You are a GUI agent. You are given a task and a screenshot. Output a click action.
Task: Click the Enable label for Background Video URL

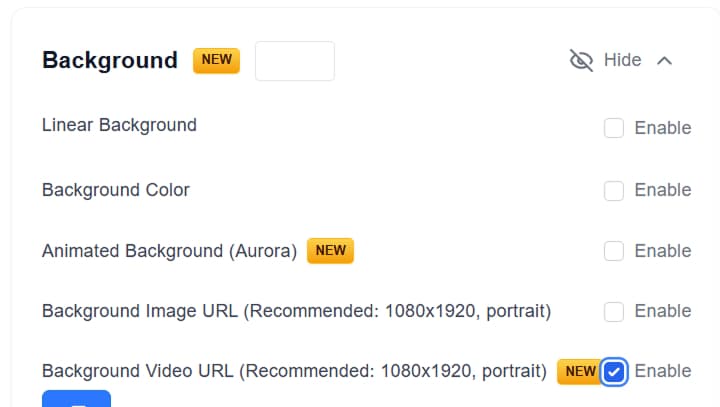[662, 372]
